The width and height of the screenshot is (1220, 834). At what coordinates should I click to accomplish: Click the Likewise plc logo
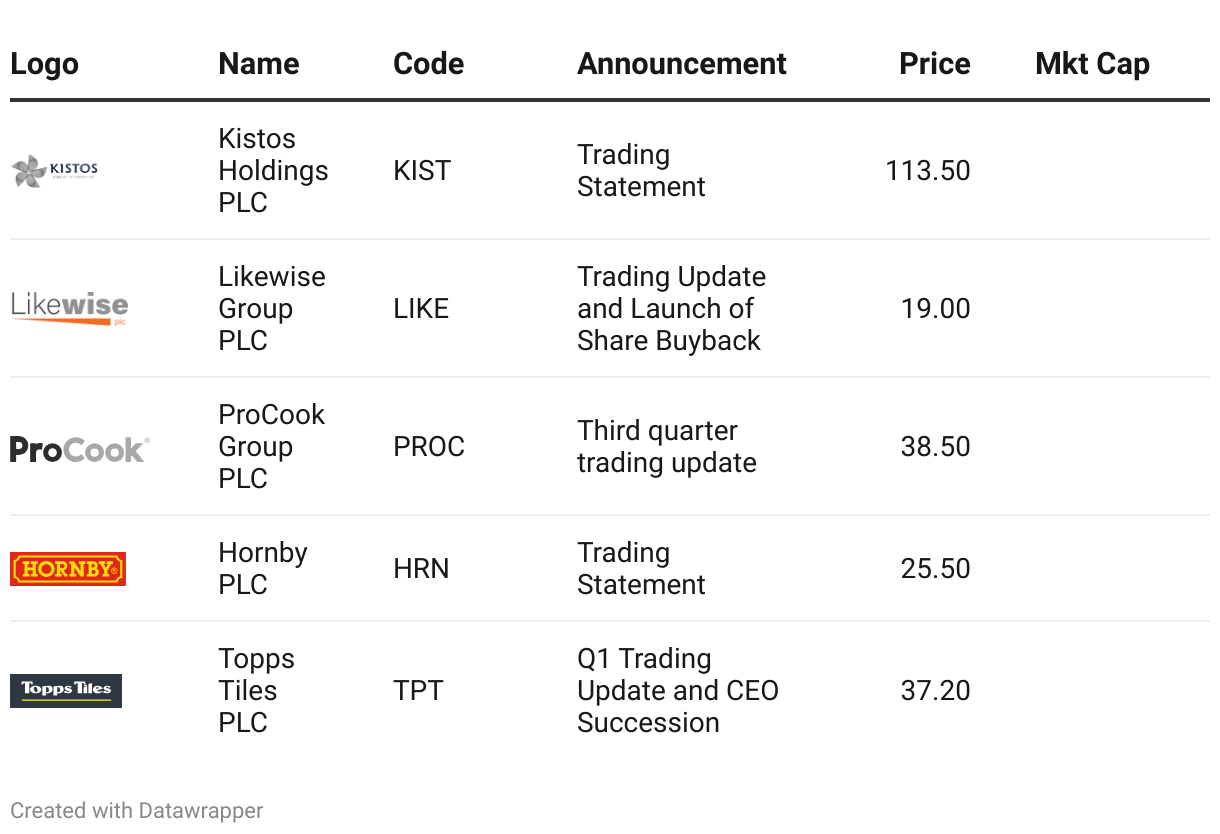point(70,308)
